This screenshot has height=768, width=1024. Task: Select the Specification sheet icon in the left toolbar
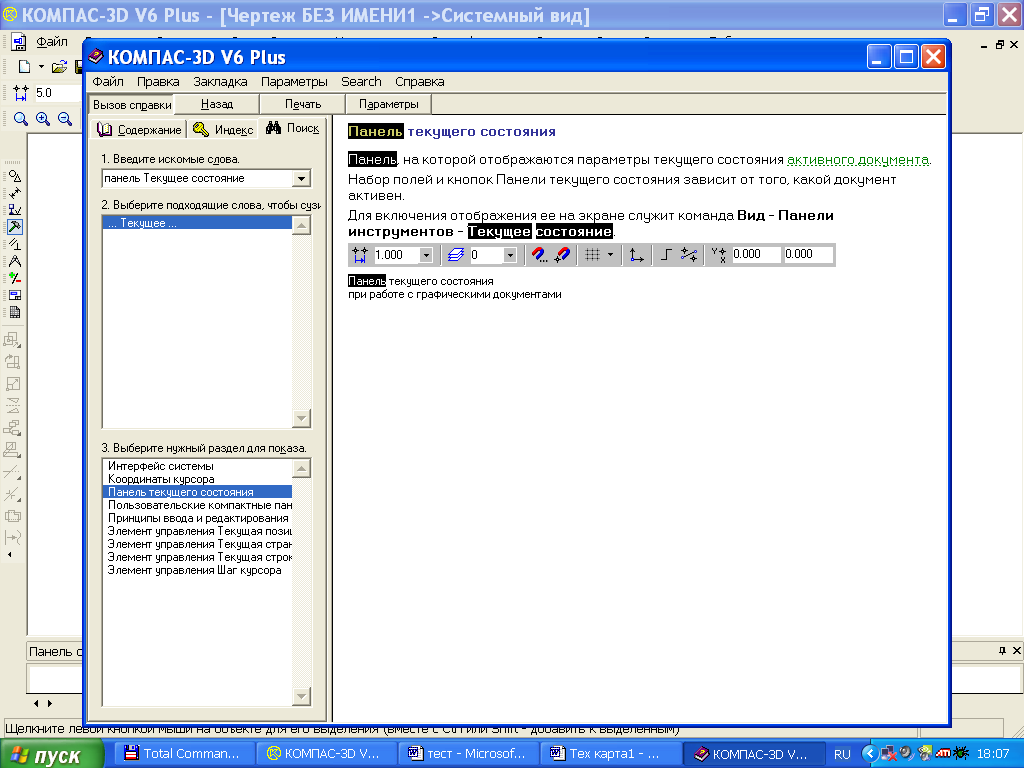click(x=14, y=312)
